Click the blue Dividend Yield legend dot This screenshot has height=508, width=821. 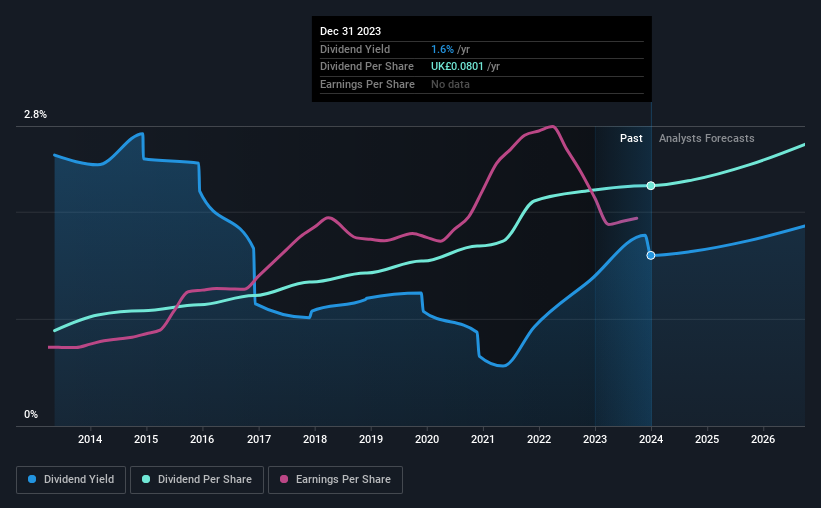point(32,479)
